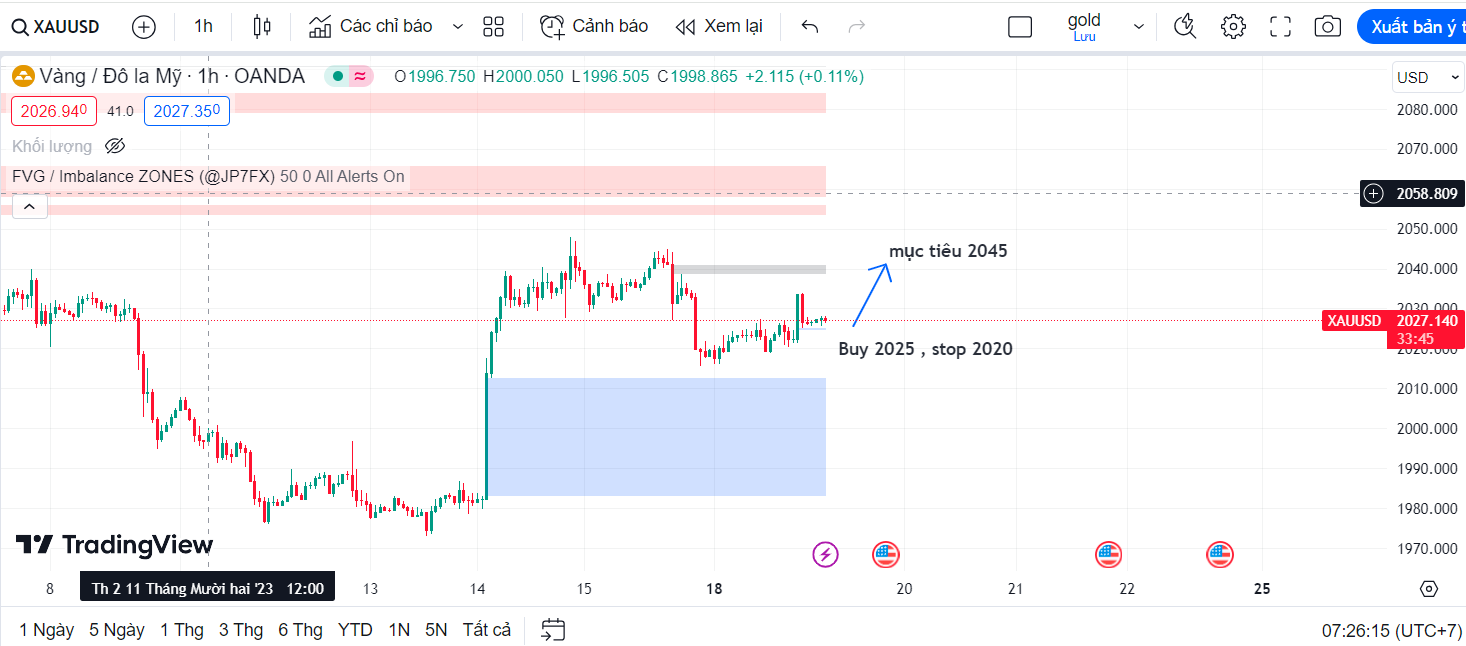
Task: Select the YTD time range
Action: click(355, 630)
